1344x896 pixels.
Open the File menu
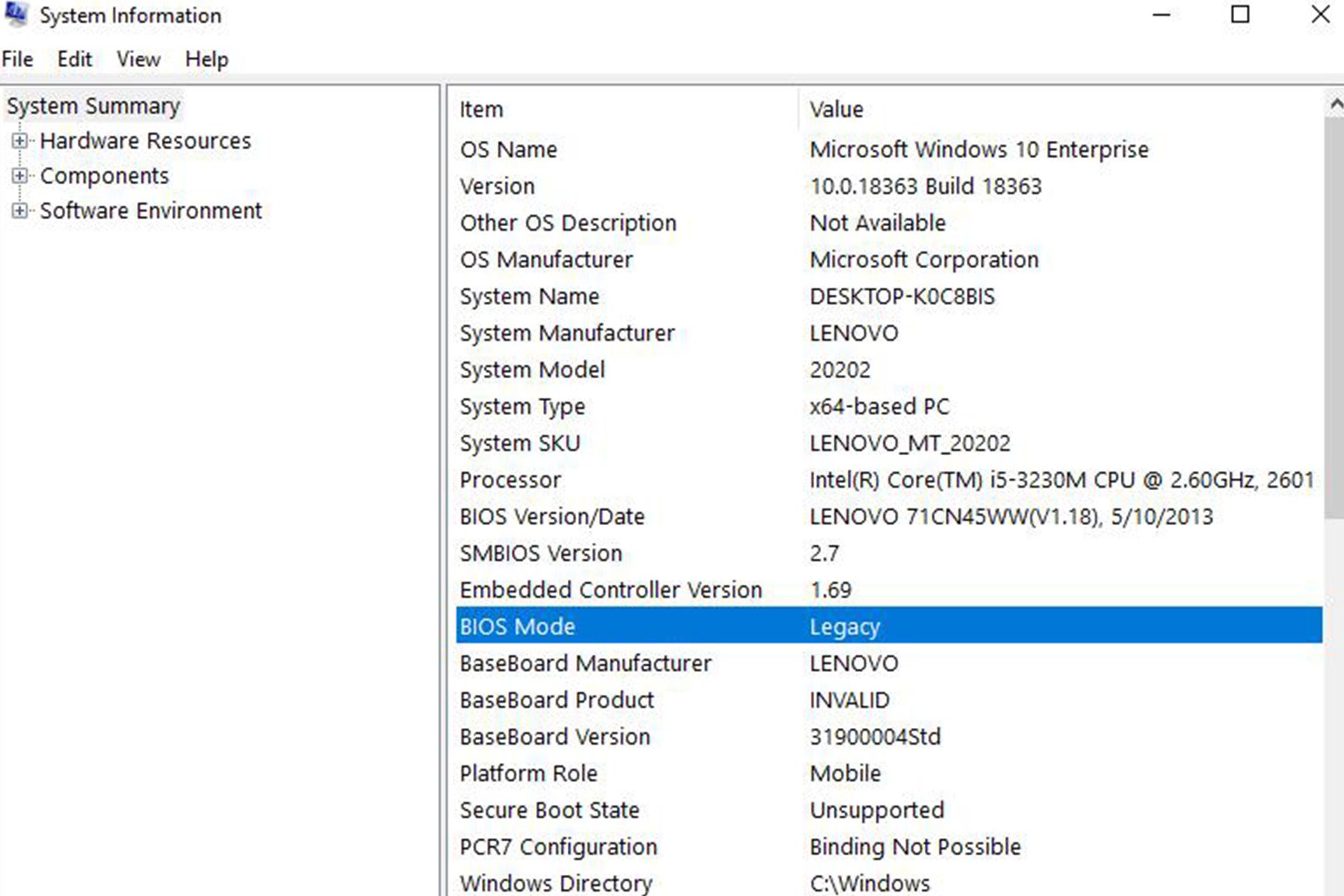tap(17, 59)
